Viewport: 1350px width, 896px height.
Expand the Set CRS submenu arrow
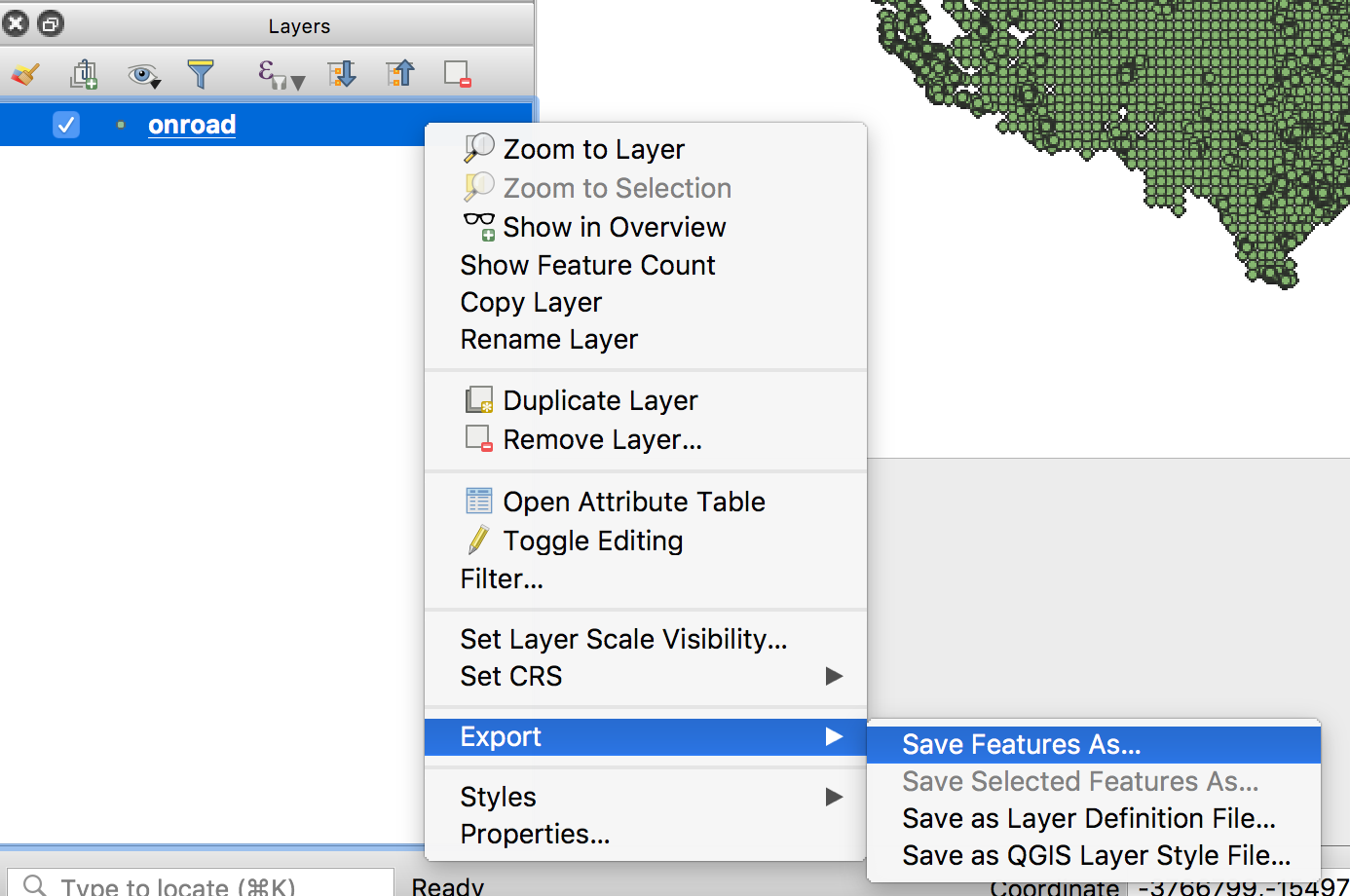tap(834, 676)
